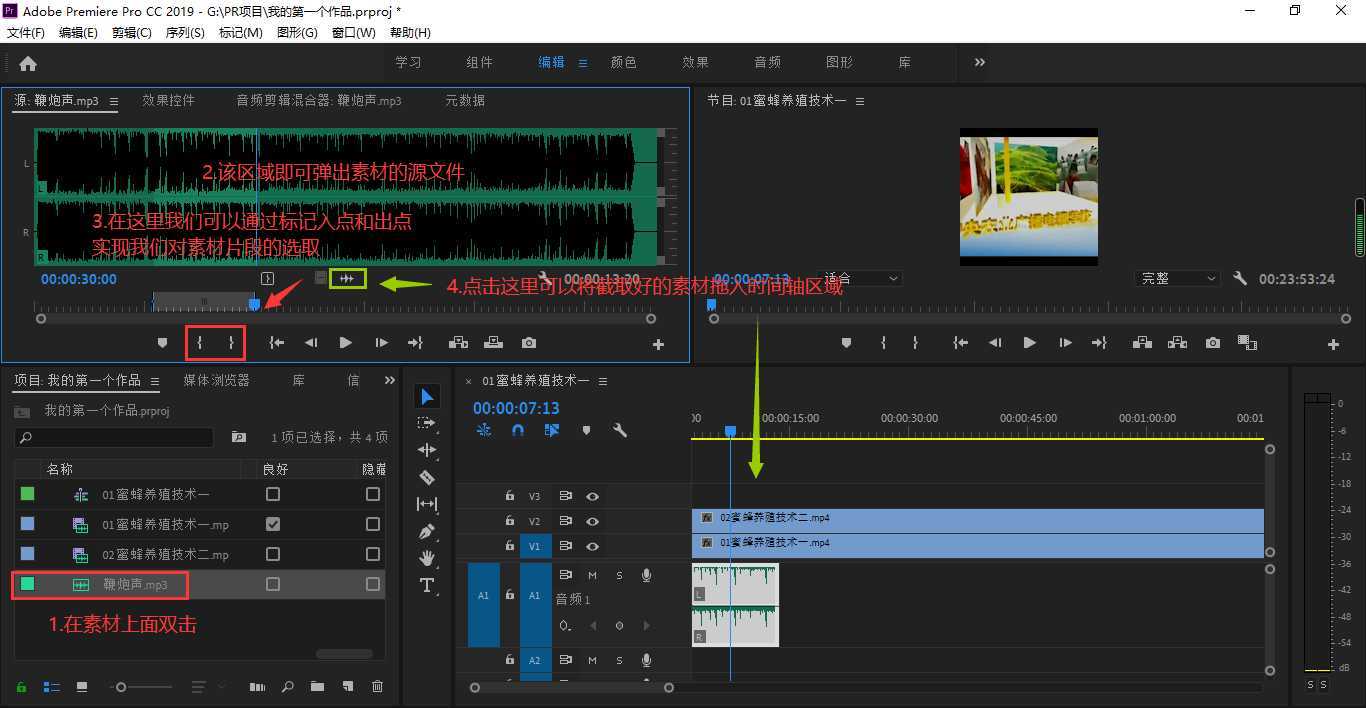Toggle Snap in the timeline
Image resolution: width=1366 pixels, height=708 pixels.
coord(518,430)
